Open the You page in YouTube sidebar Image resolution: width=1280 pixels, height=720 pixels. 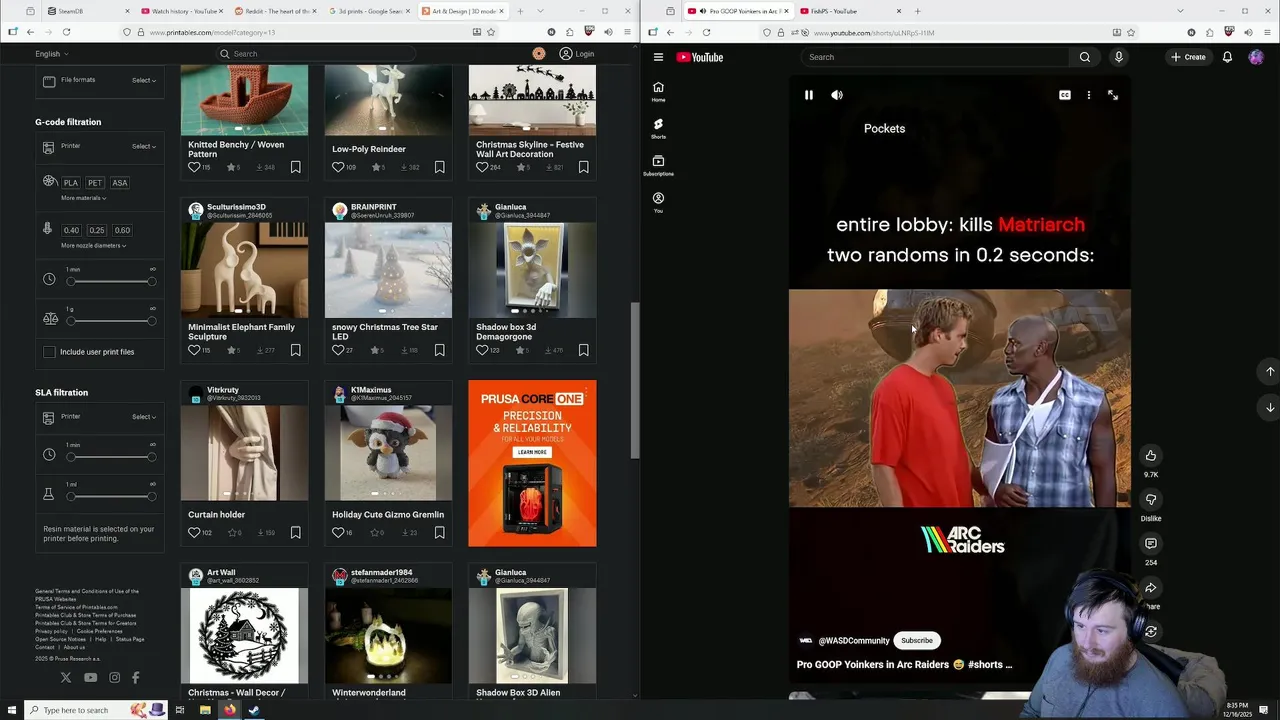click(658, 202)
